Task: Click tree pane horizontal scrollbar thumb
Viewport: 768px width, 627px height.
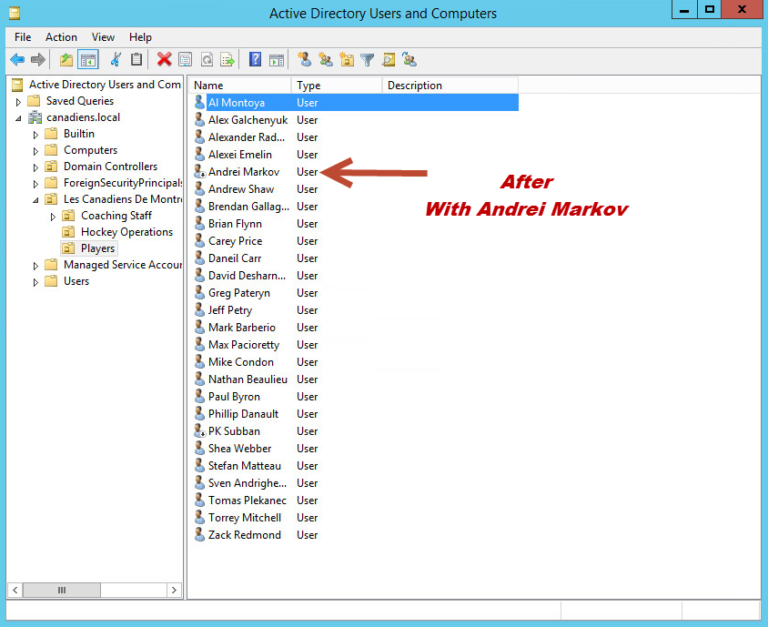Action: [x=62, y=590]
